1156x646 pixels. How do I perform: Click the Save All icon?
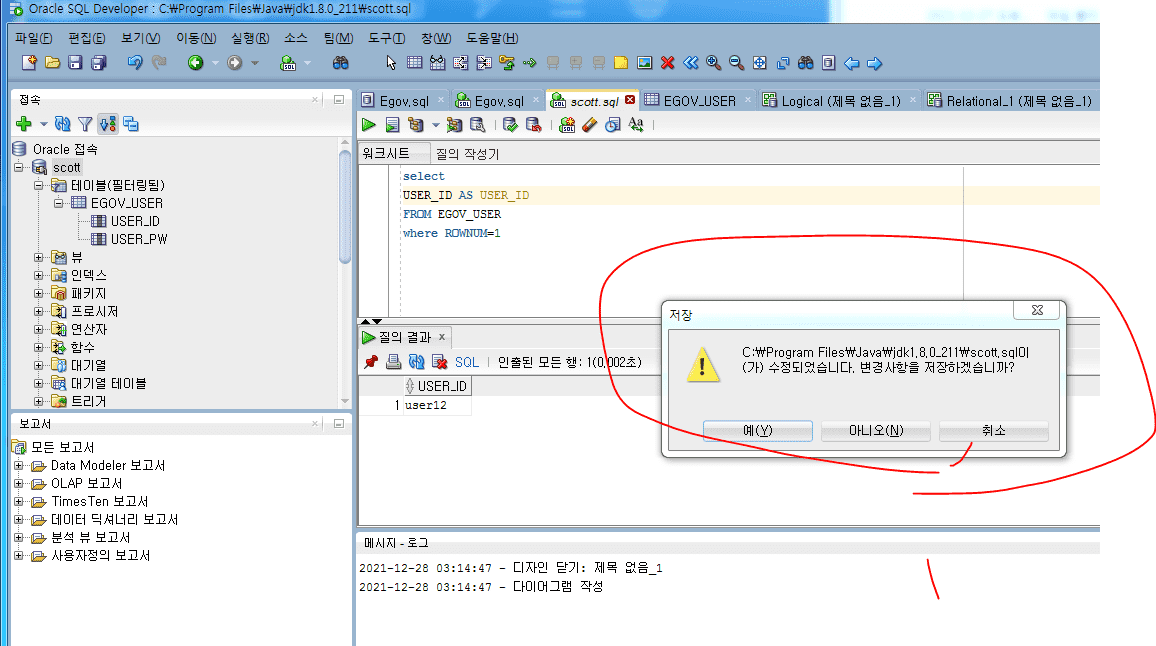pos(98,63)
